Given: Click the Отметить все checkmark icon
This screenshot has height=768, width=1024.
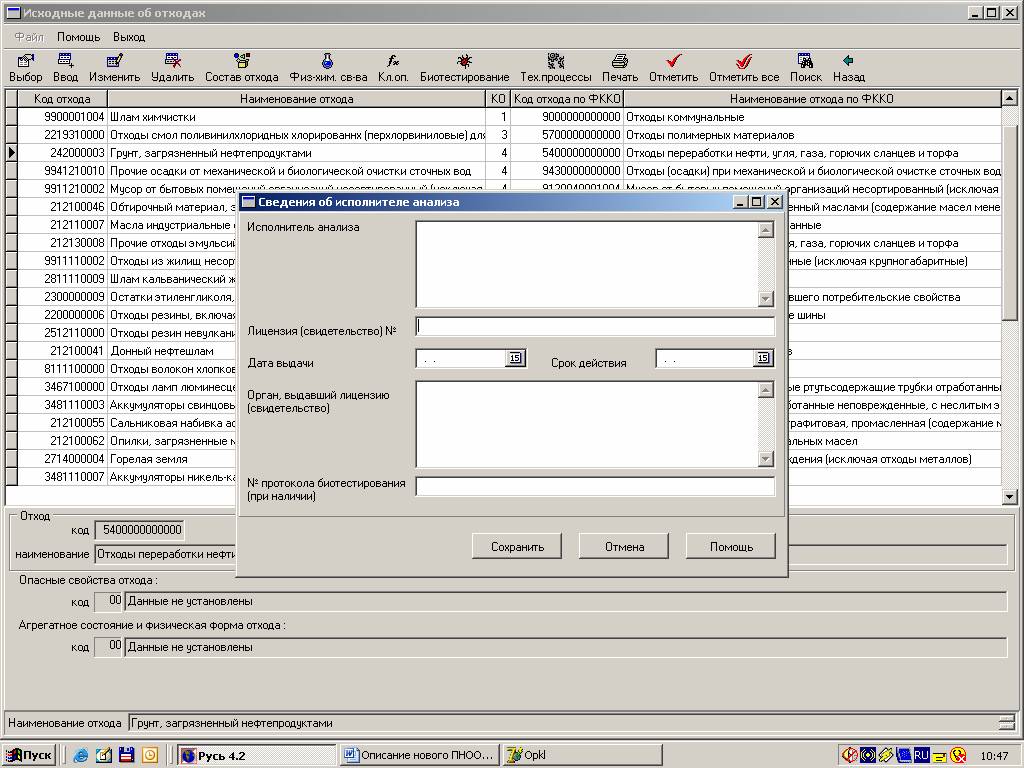Looking at the screenshot, I should coord(743,62).
